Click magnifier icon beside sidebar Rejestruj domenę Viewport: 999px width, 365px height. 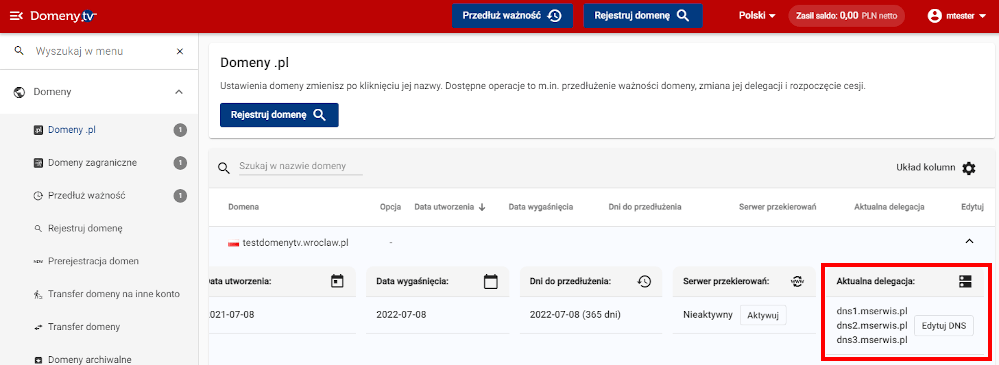pyautogui.click(x=38, y=228)
